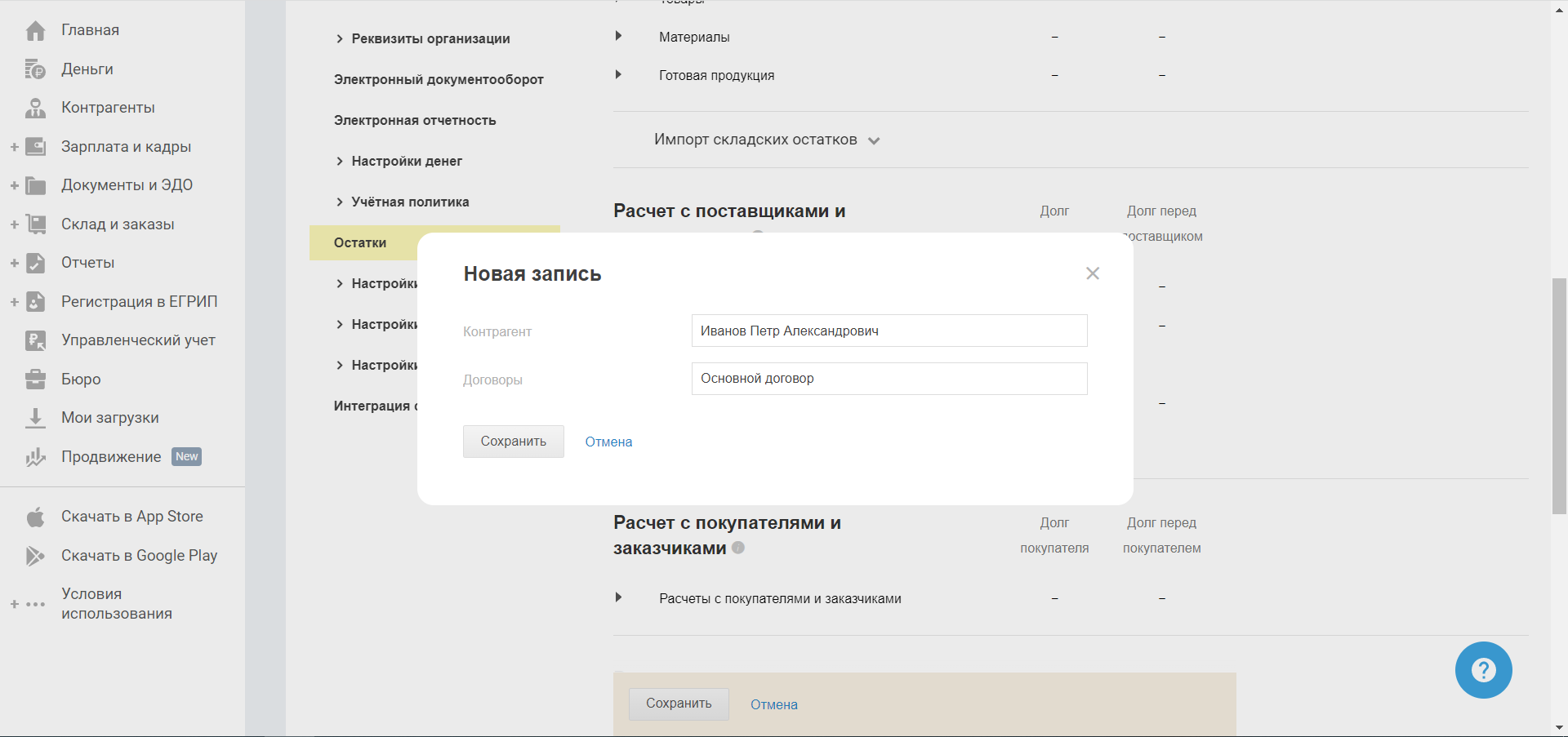Open Электронный документооборот settings section

tap(439, 79)
